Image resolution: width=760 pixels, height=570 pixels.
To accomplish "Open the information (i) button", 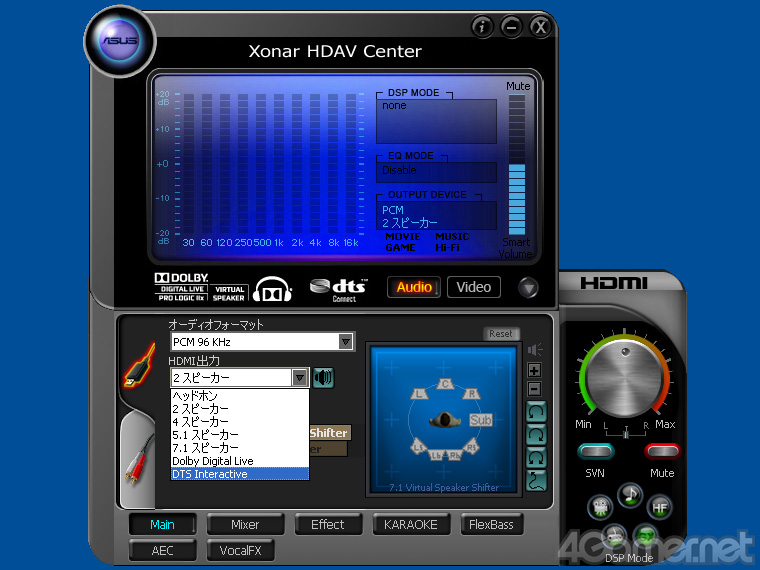I will tap(482, 27).
